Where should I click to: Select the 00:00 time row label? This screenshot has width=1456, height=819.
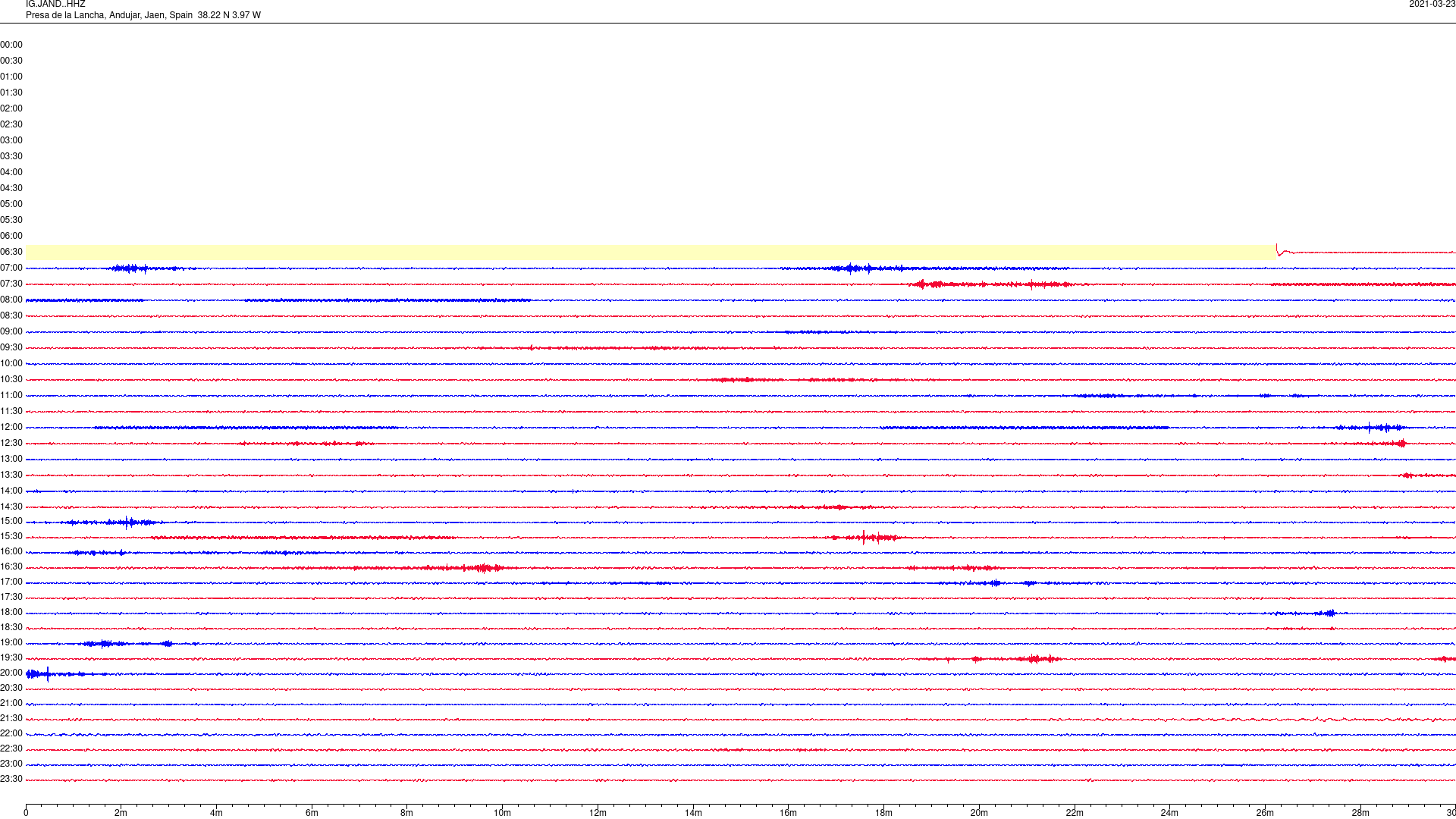pyautogui.click(x=11, y=45)
